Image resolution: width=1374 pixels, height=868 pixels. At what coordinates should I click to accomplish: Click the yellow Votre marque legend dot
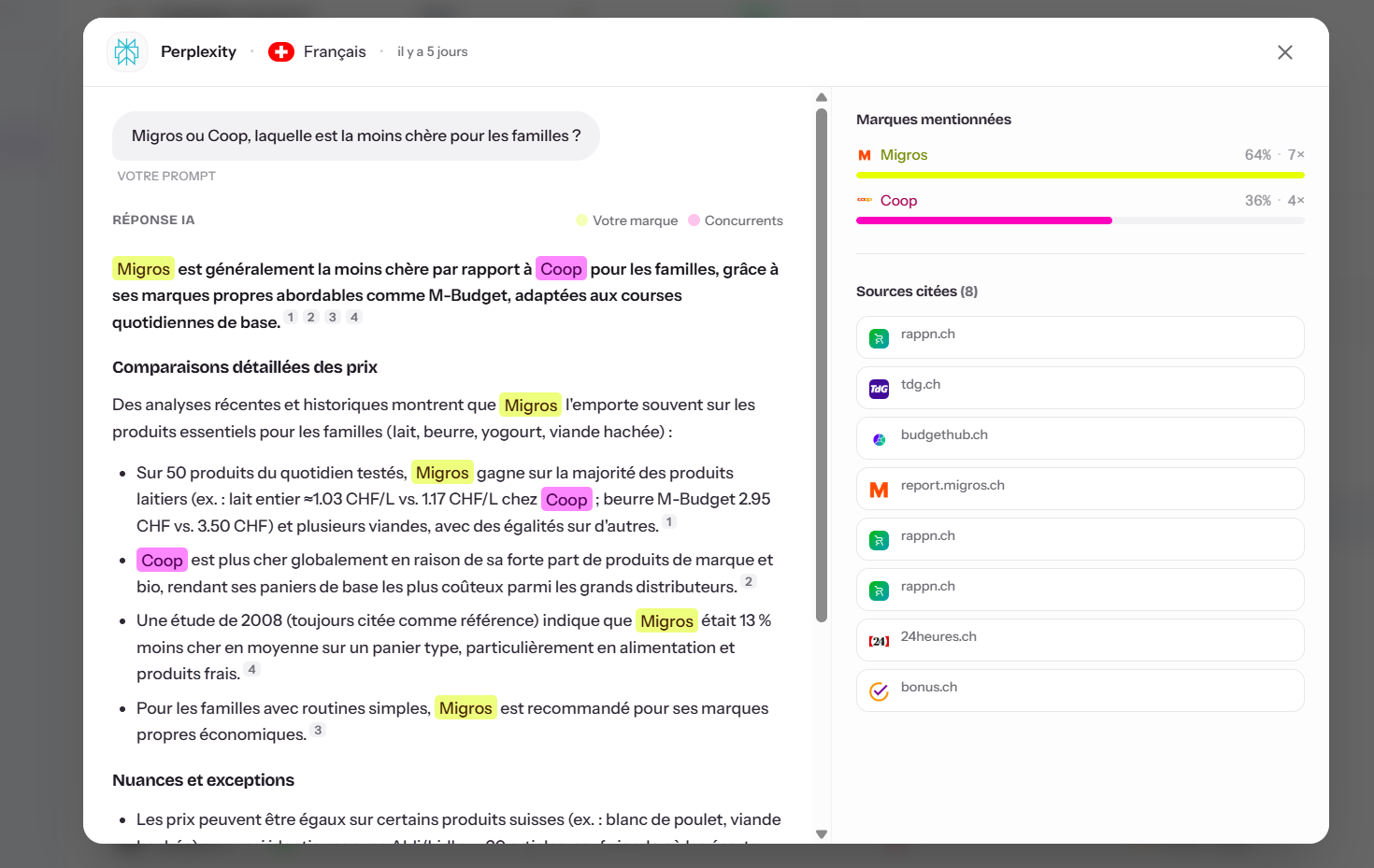click(x=582, y=221)
